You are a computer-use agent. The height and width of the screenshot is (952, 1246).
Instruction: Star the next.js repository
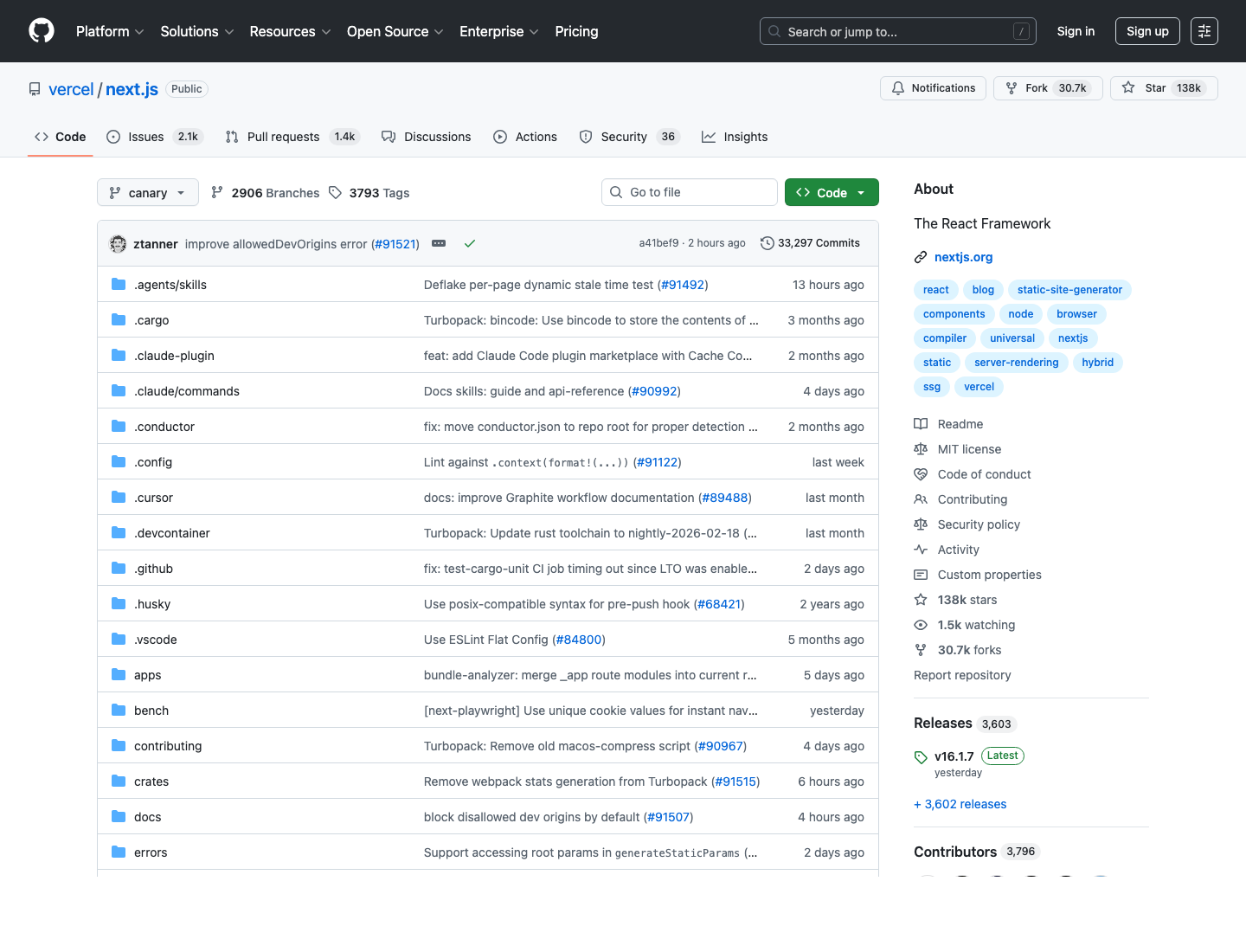(1163, 87)
